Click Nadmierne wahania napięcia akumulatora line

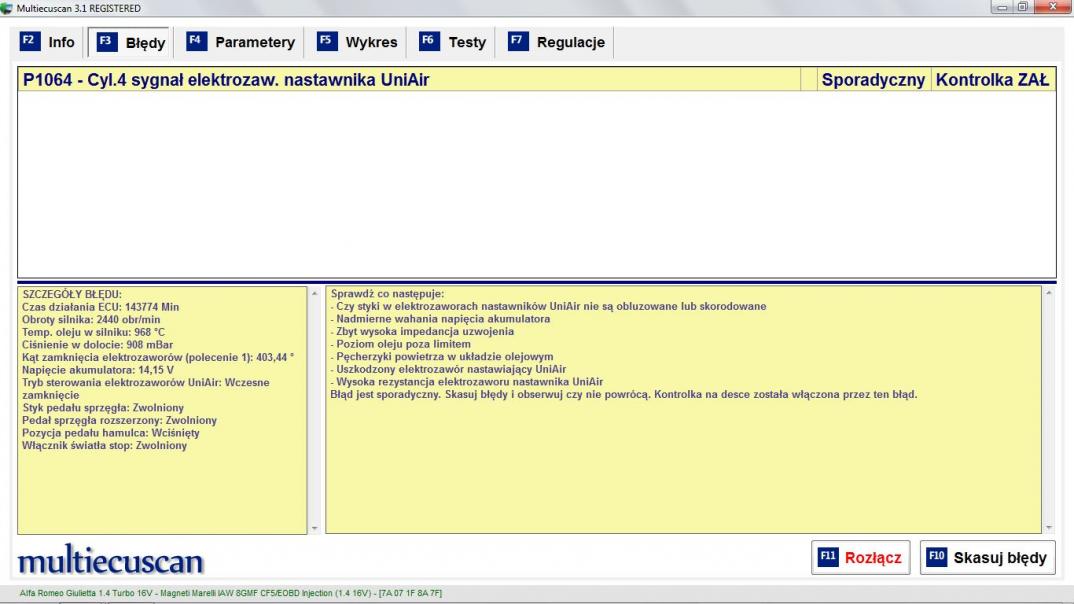click(x=440, y=318)
